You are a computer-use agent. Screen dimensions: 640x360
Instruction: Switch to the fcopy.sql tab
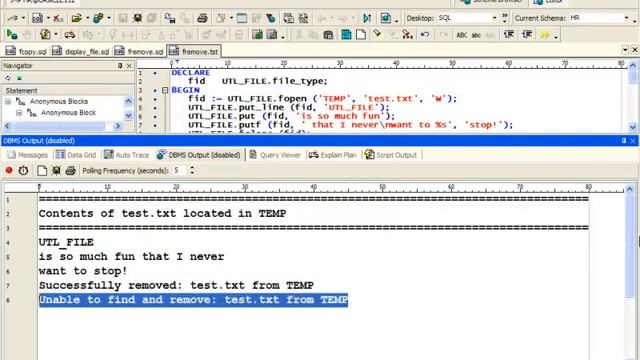[26, 51]
